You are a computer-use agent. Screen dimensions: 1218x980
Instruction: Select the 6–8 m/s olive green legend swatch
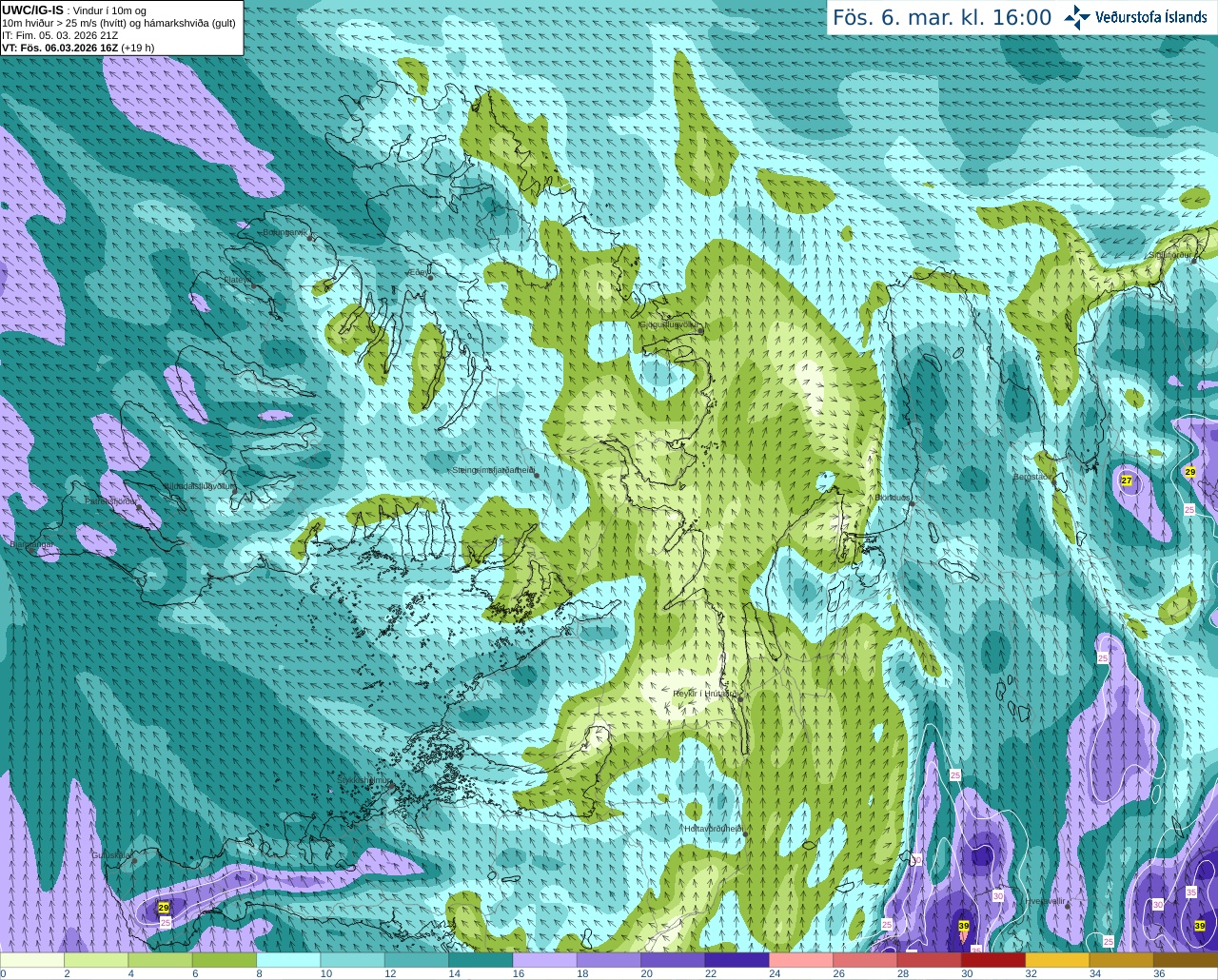(225, 960)
